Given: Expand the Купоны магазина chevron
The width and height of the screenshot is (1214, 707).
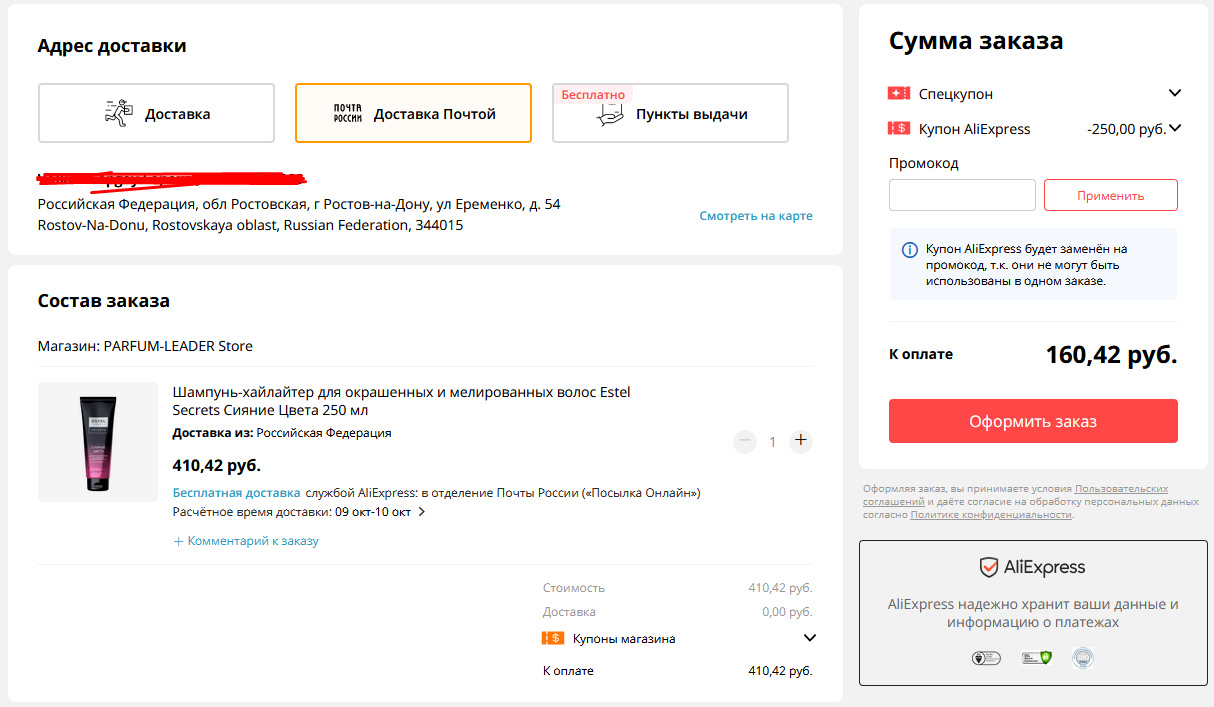Looking at the screenshot, I should [809, 638].
